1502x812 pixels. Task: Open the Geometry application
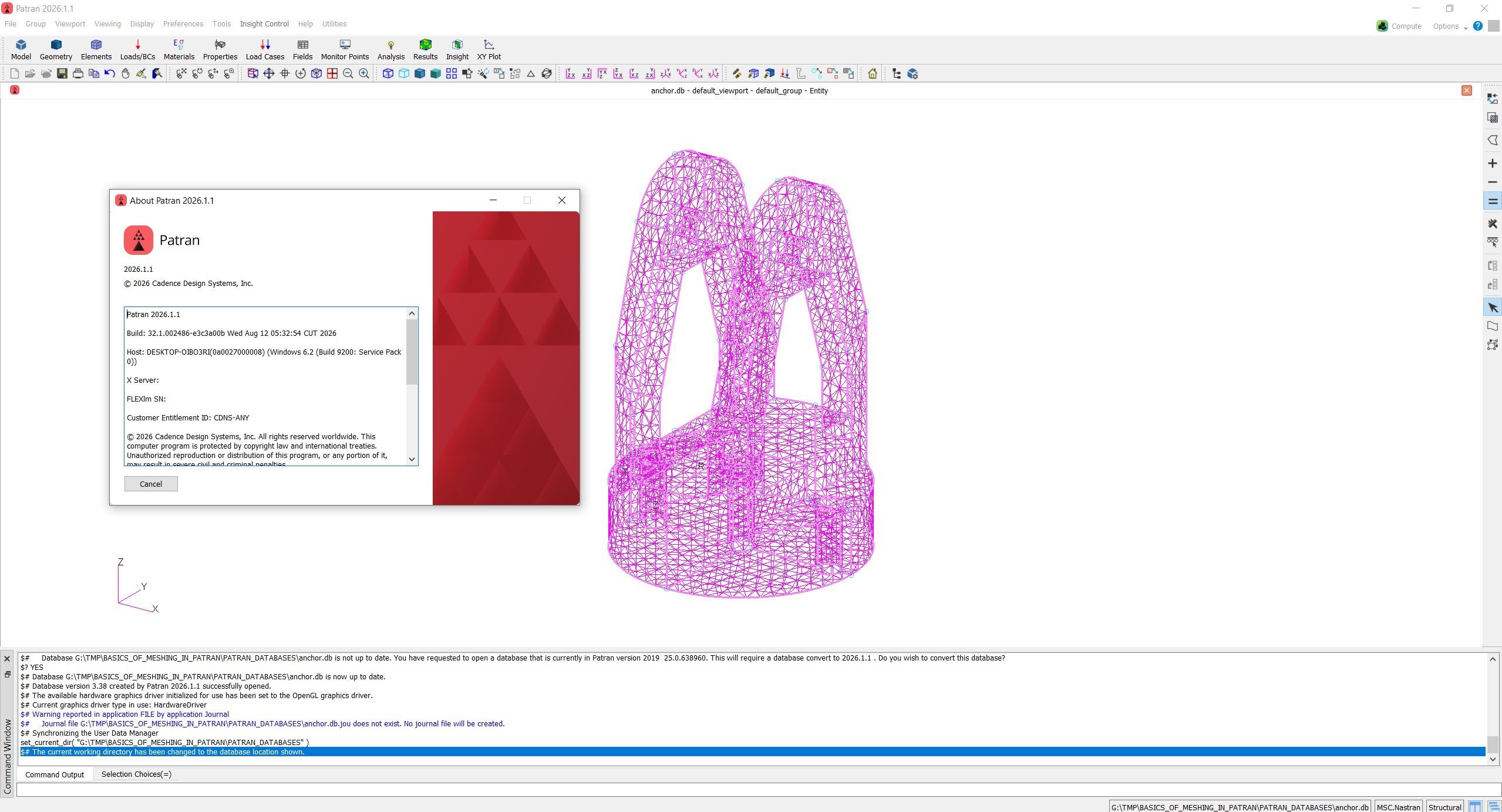pos(56,49)
